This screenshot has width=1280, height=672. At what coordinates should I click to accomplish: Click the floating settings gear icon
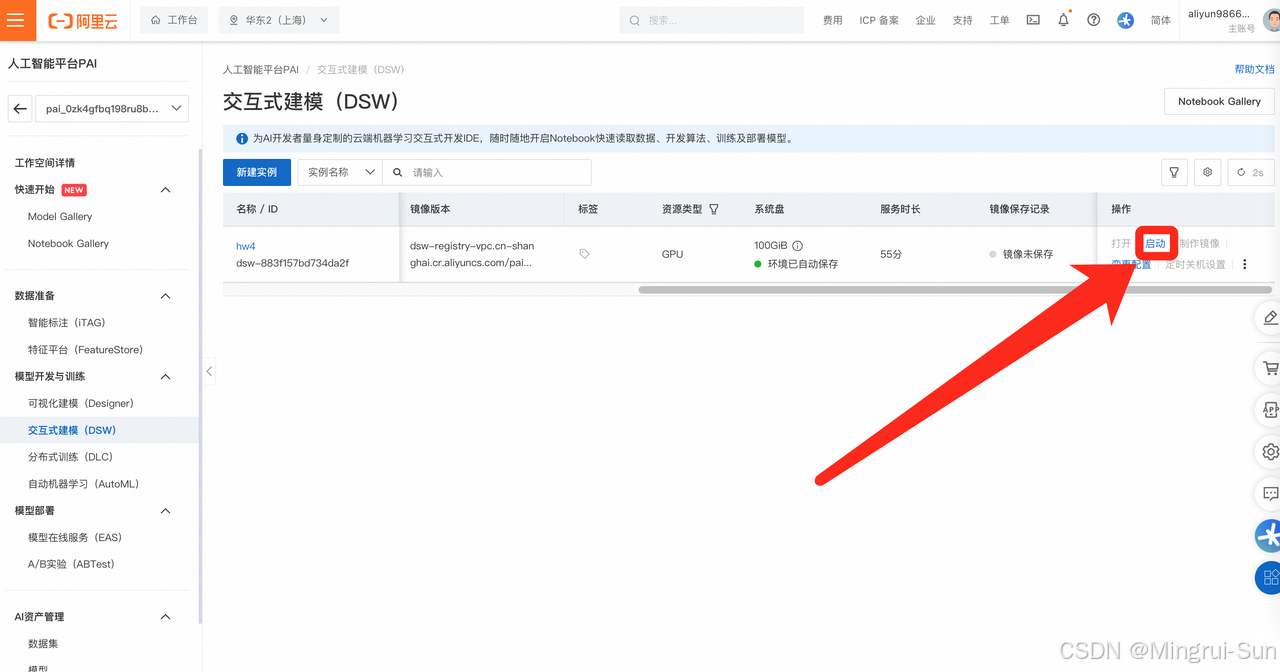[1269, 451]
